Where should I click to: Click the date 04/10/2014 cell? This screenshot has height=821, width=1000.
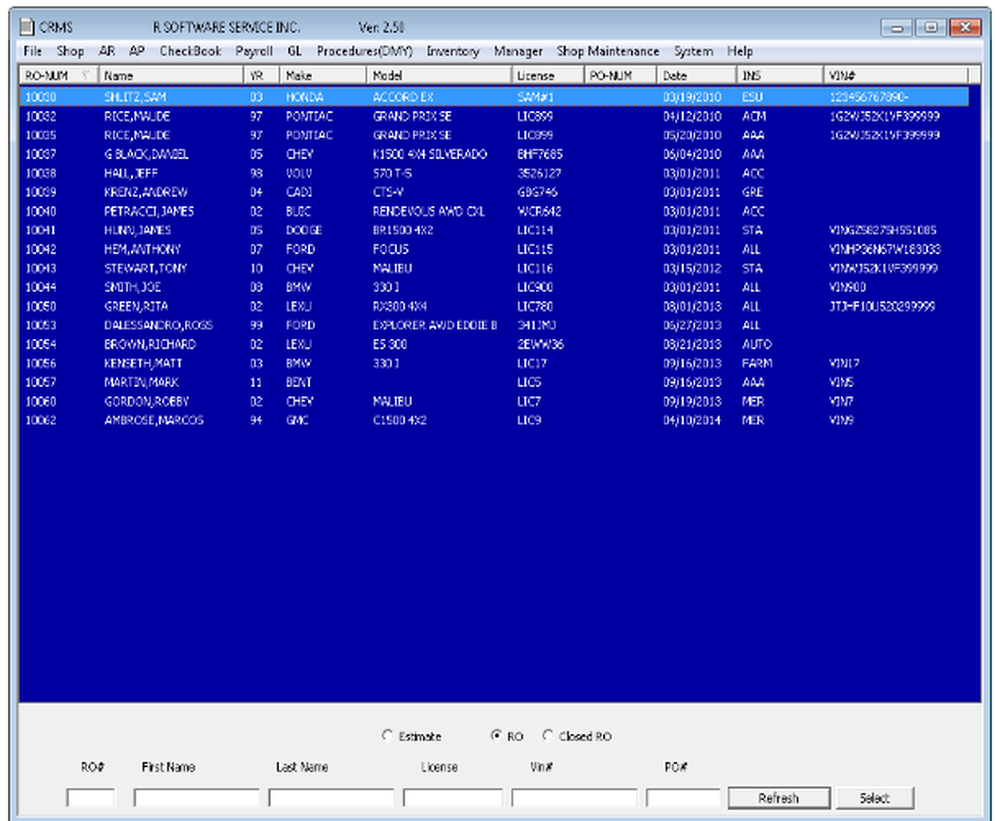coord(692,420)
